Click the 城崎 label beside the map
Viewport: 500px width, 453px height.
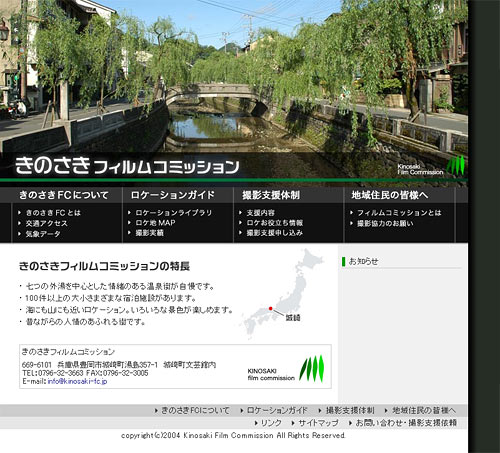(293, 318)
